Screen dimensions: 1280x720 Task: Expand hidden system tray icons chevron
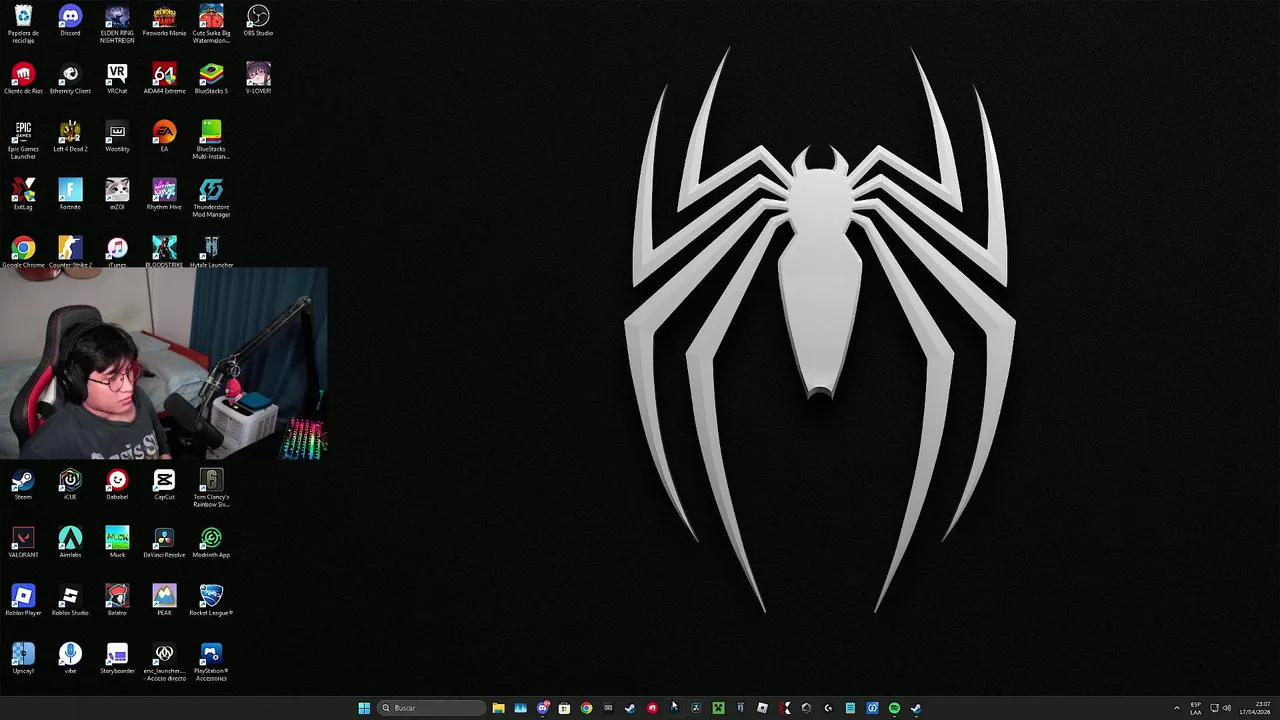(x=1176, y=708)
